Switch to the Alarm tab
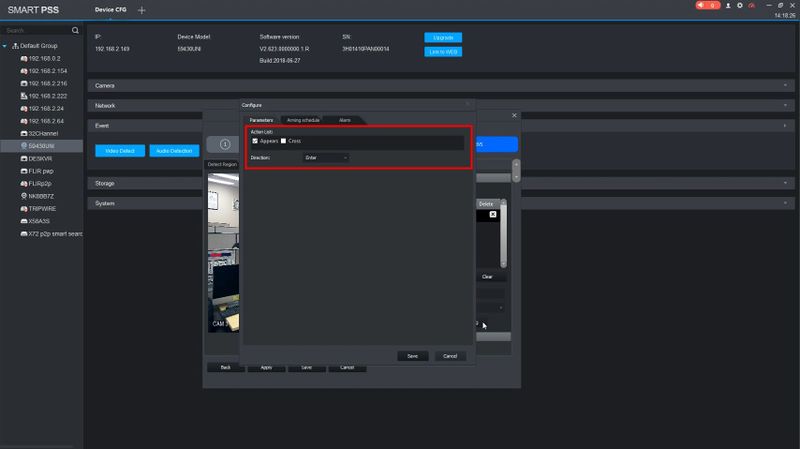This screenshot has height=449, width=800. pos(345,120)
